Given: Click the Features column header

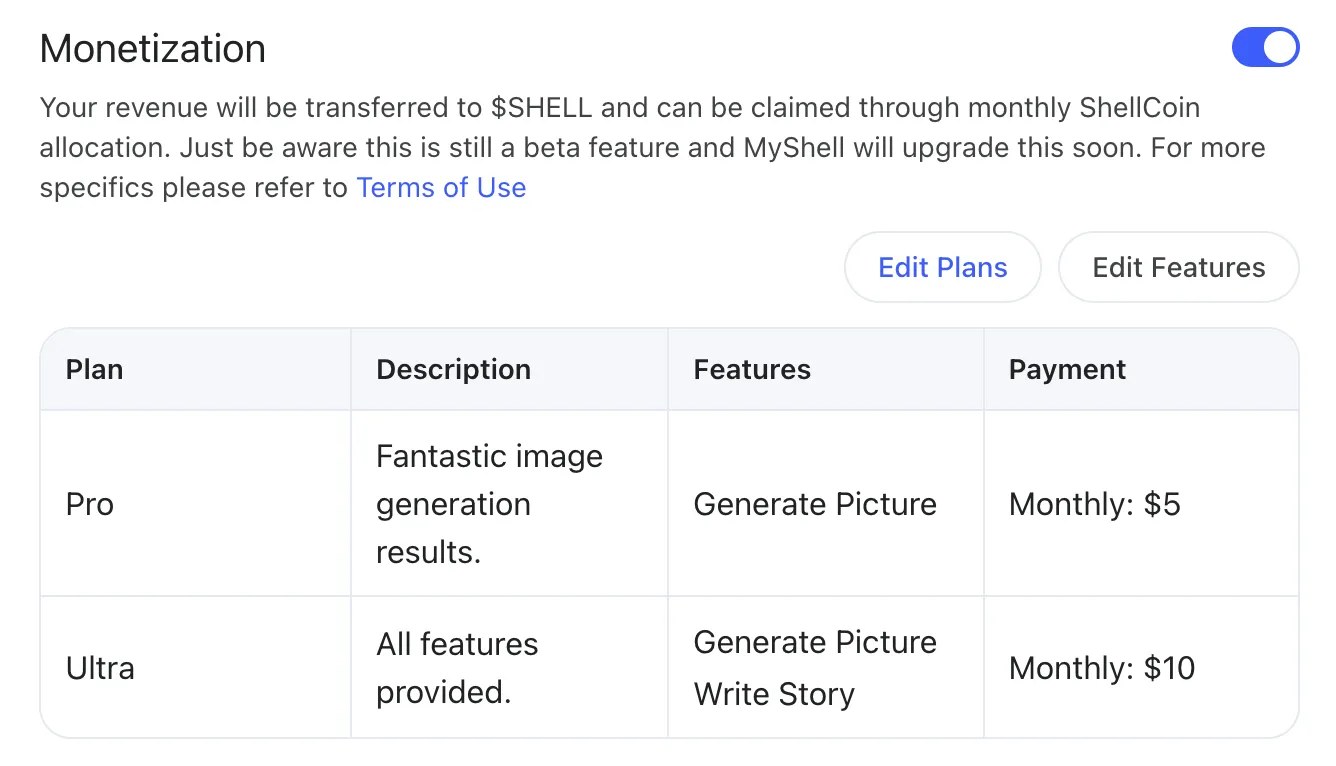Looking at the screenshot, I should coord(752,370).
